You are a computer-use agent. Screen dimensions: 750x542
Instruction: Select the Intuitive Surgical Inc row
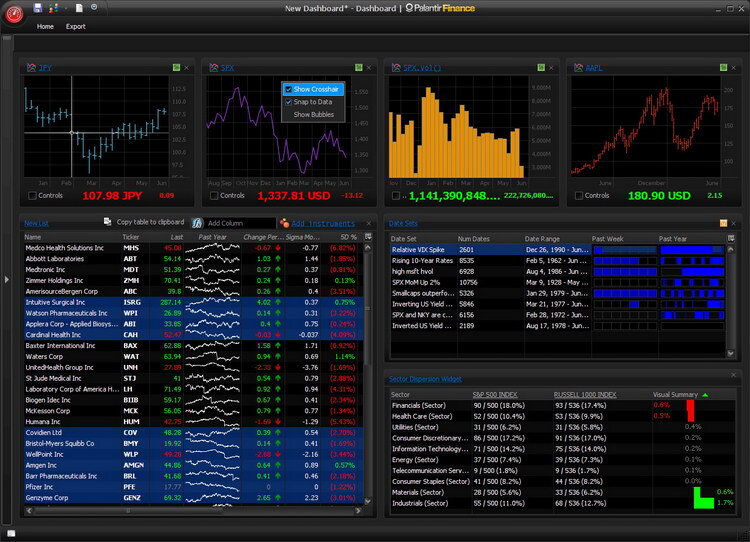point(193,302)
